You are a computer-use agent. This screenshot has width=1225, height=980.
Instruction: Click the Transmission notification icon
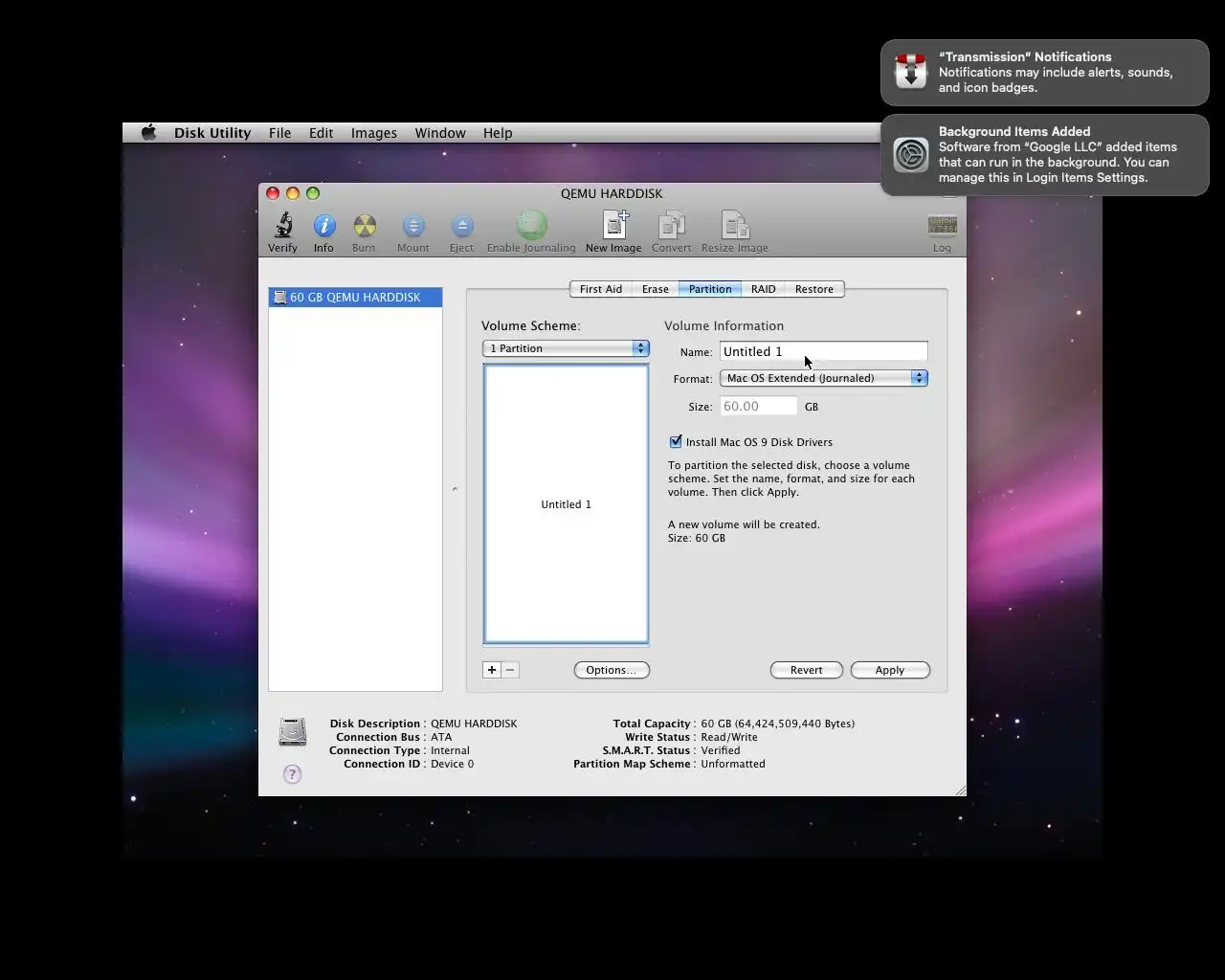pyautogui.click(x=911, y=72)
